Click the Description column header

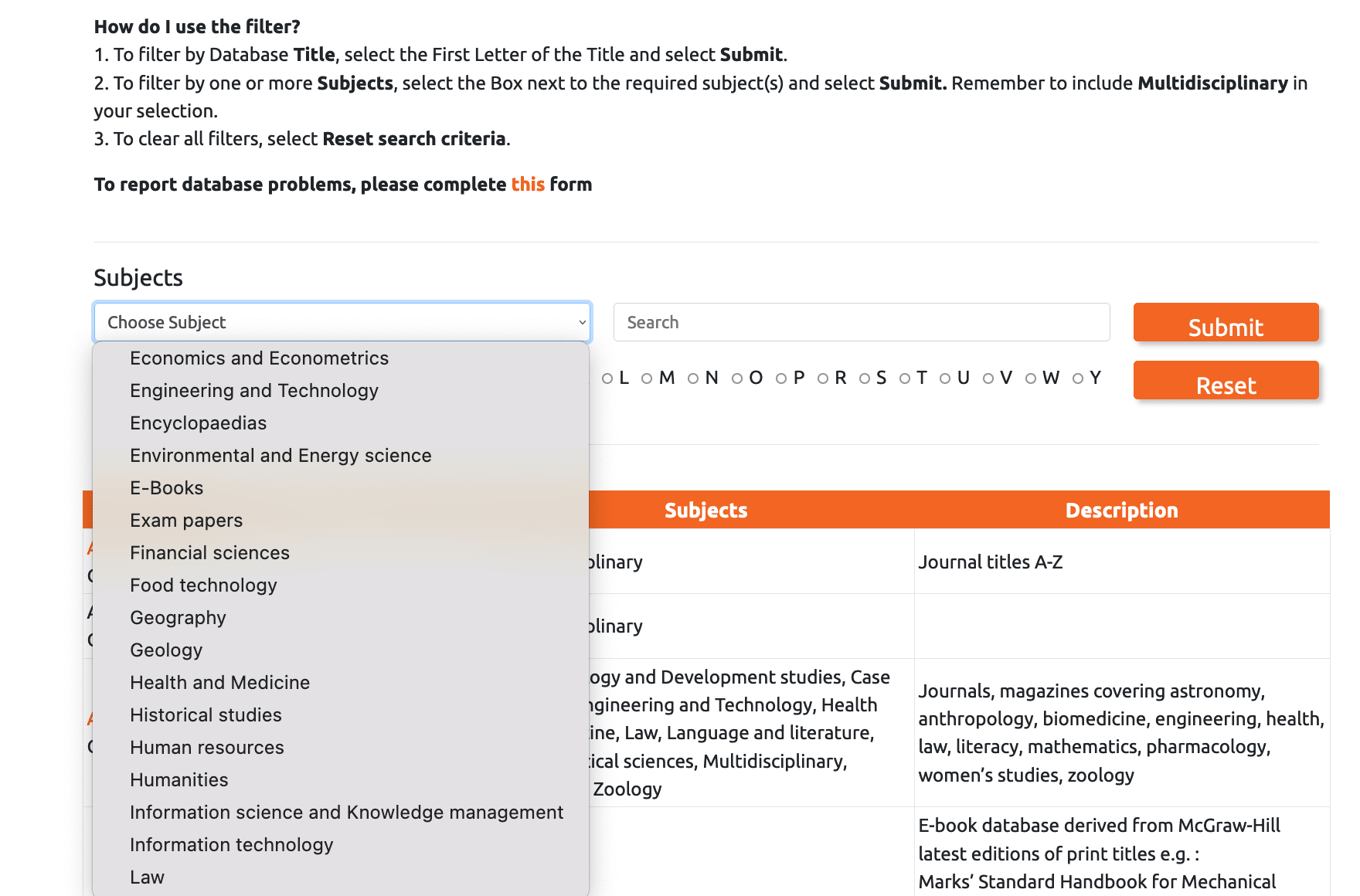[x=1122, y=511]
